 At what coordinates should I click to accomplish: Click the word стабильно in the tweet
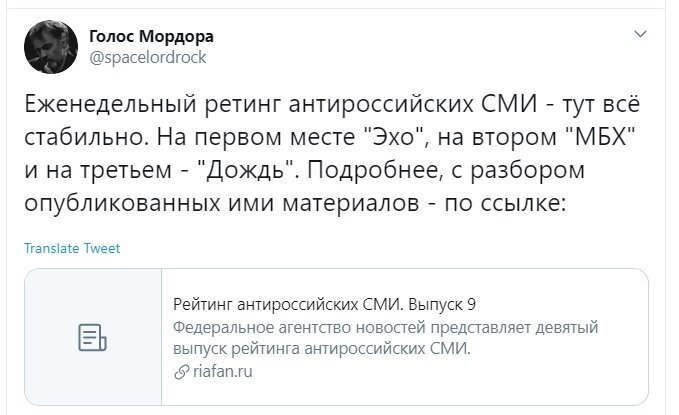pyautogui.click(x=86, y=137)
